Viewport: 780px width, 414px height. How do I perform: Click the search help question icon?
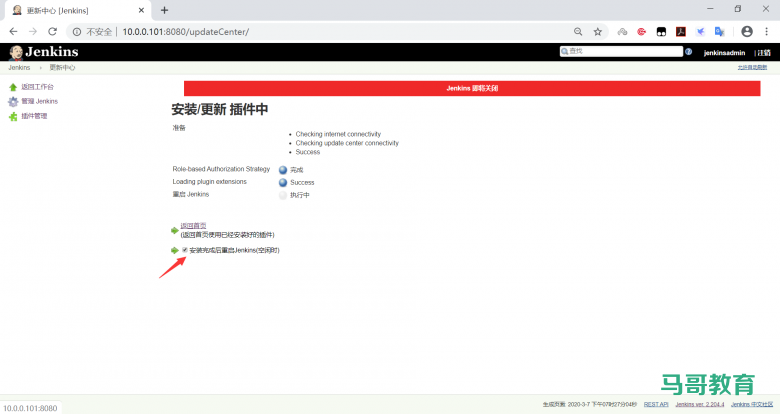coord(688,51)
